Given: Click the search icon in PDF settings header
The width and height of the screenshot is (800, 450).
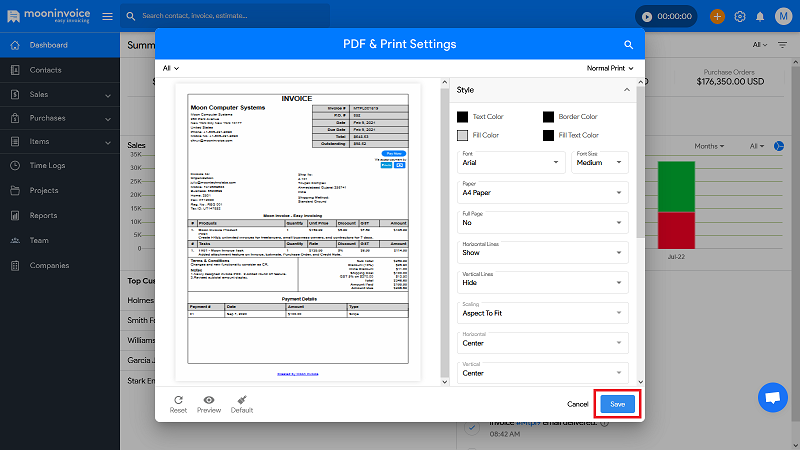Looking at the screenshot, I should tap(629, 44).
